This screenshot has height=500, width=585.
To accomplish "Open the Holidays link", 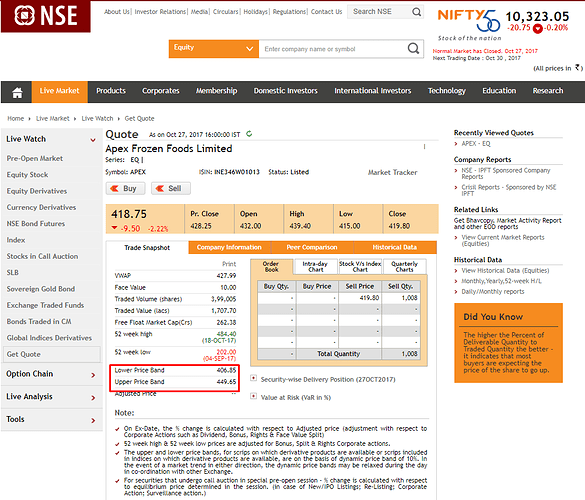I will [x=256, y=12].
